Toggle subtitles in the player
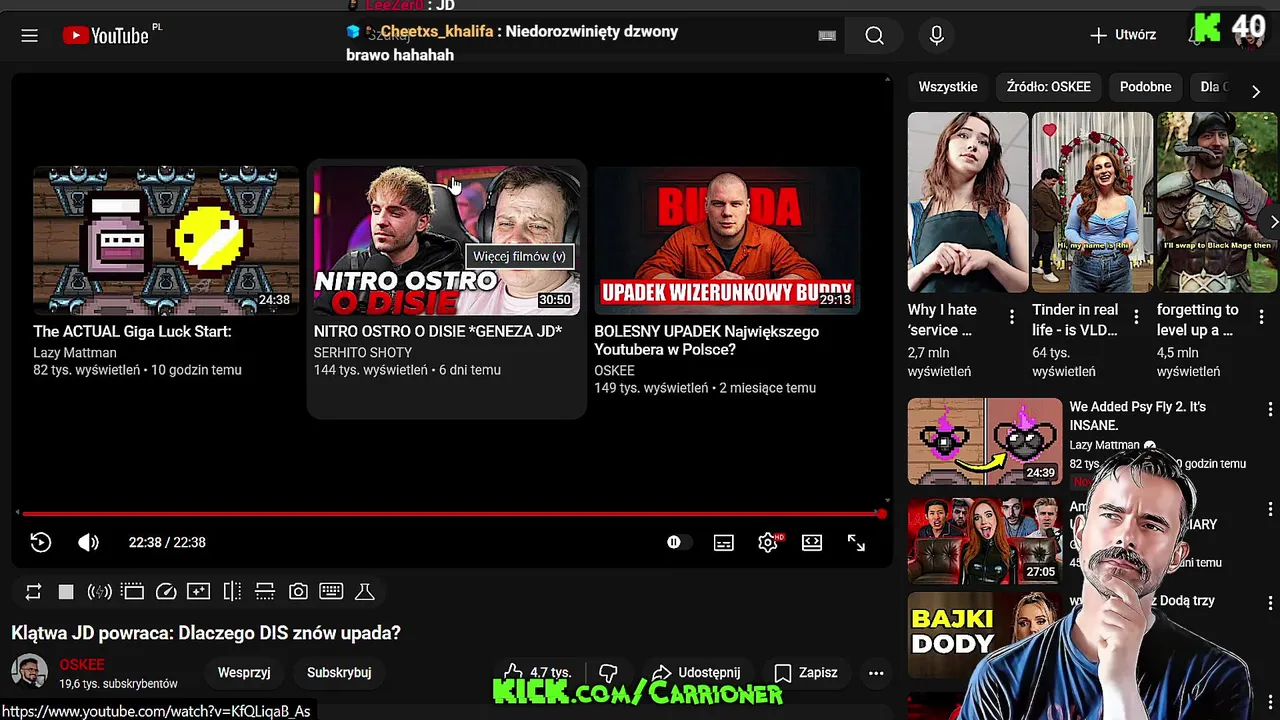 tap(723, 542)
